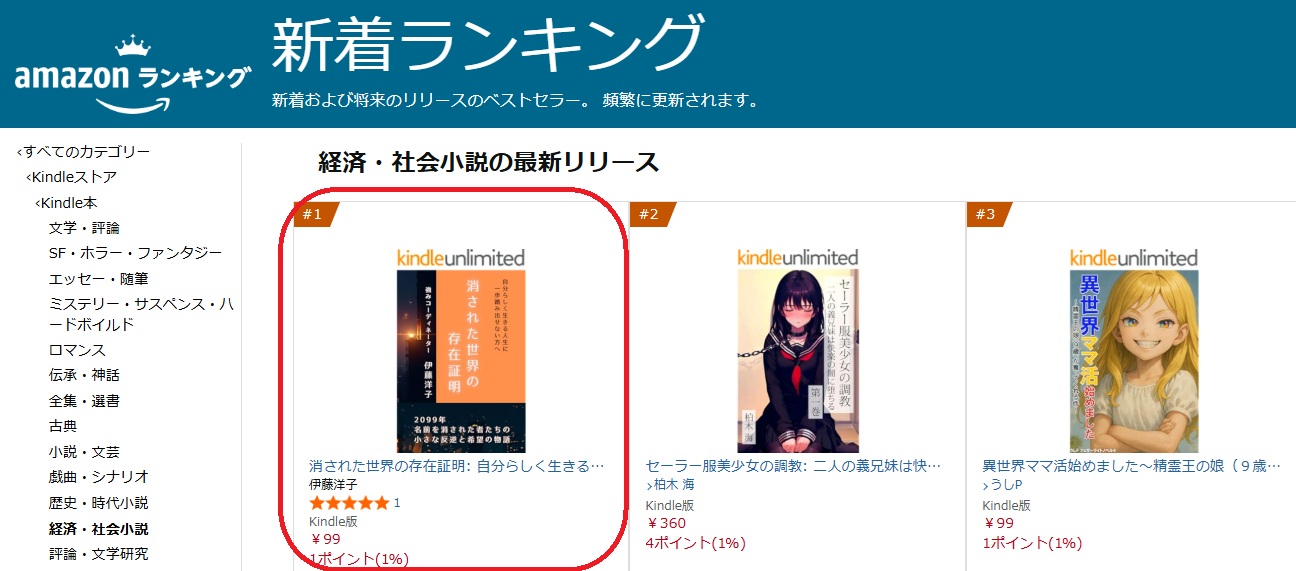Go up to Kindle本 category
Screen dimensions: 1296x571
point(69,203)
